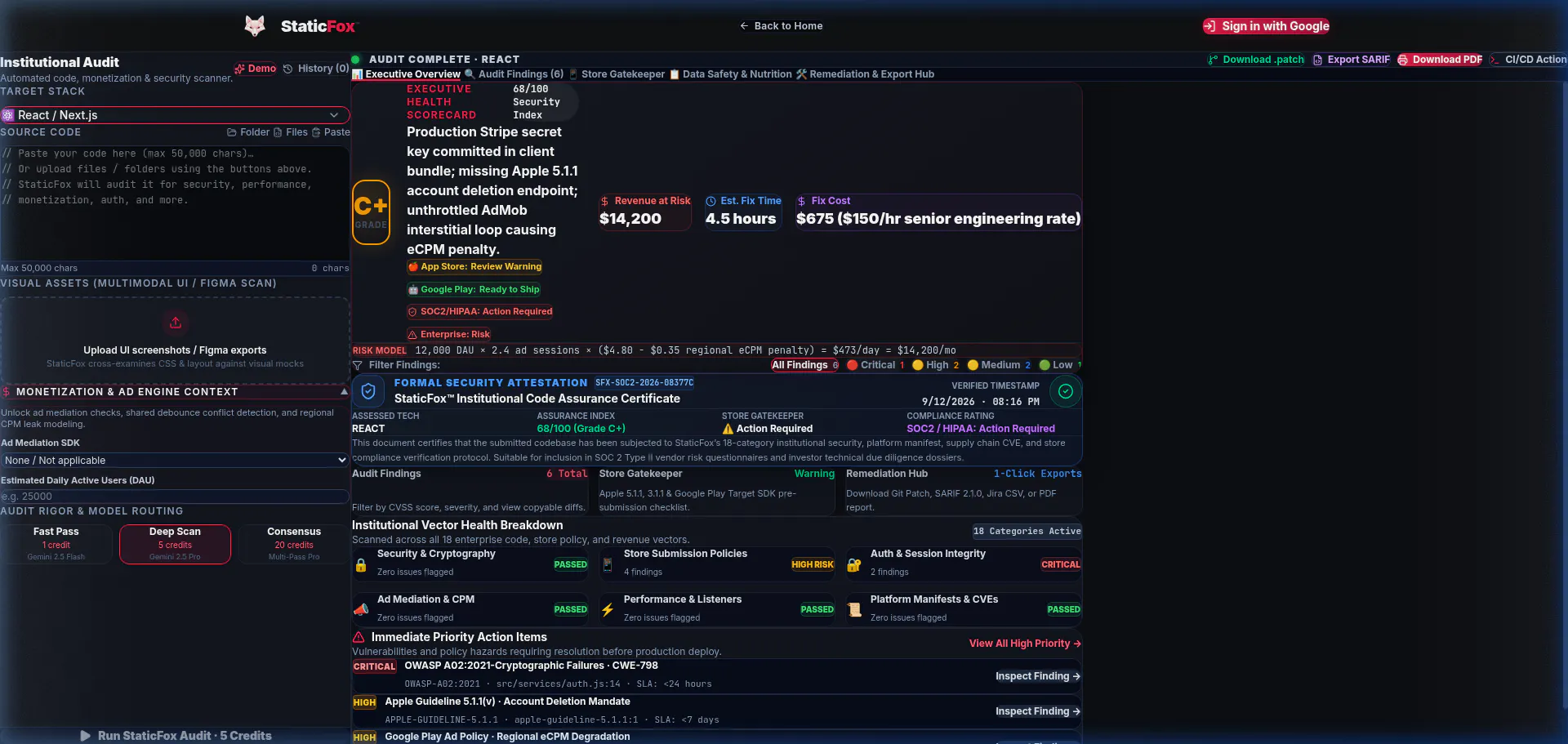Click certificate ID SFX-SOC2-2026-08377C
The width and height of the screenshot is (1568, 744).
(x=644, y=382)
